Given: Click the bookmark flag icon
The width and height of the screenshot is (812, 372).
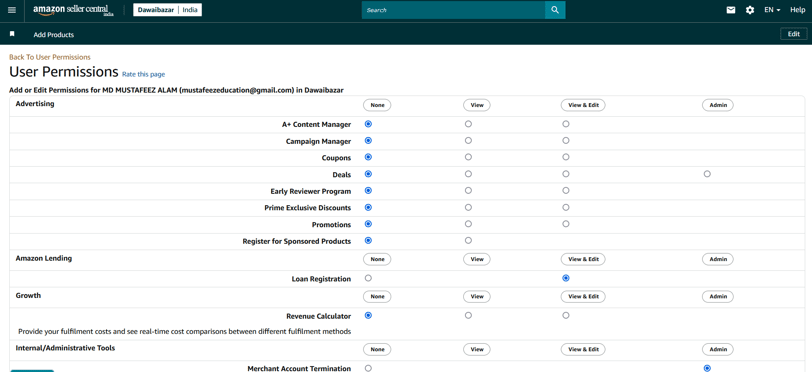Looking at the screenshot, I should [12, 34].
